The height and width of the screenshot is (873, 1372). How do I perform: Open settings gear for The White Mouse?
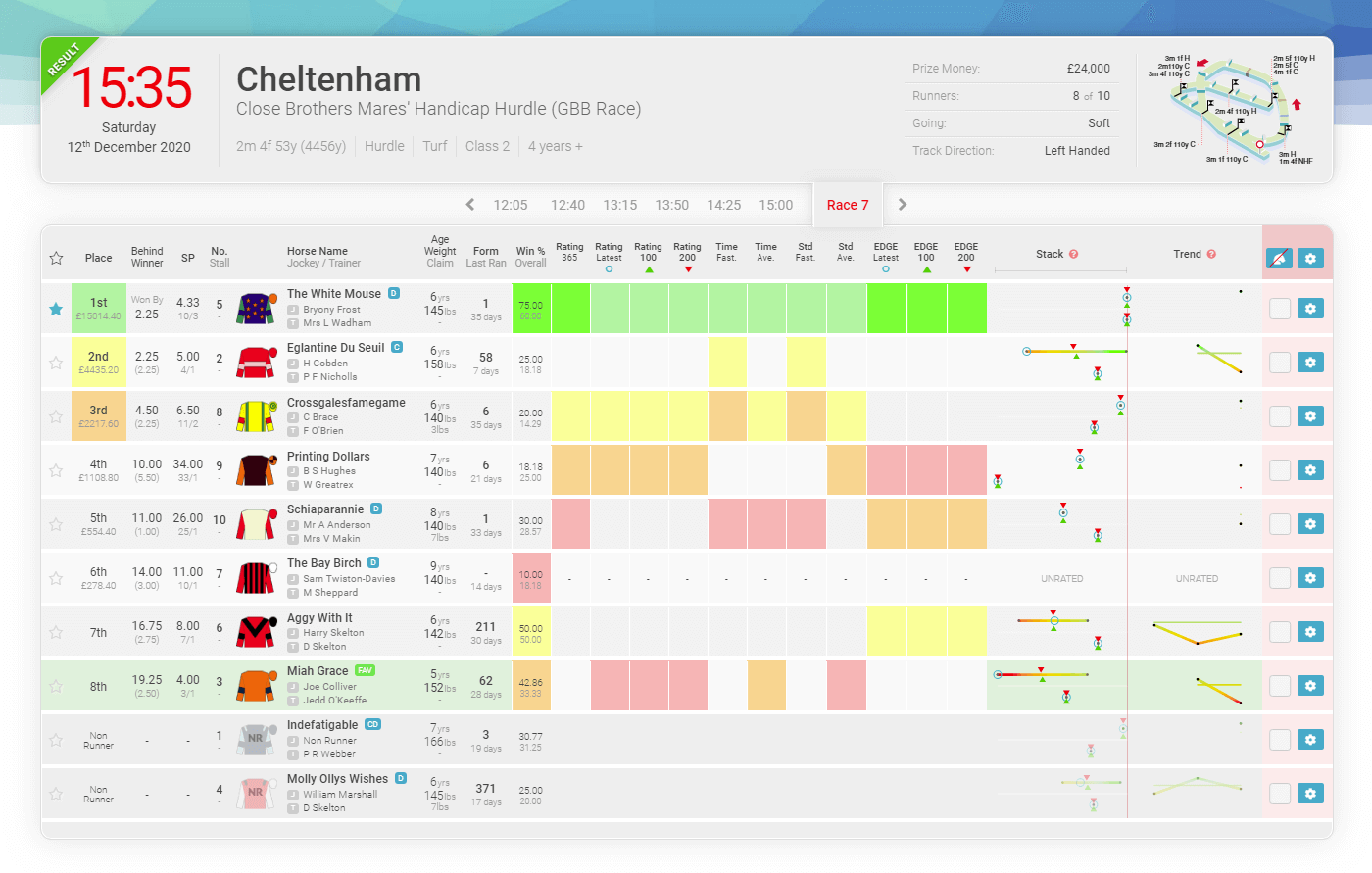pos(1310,308)
